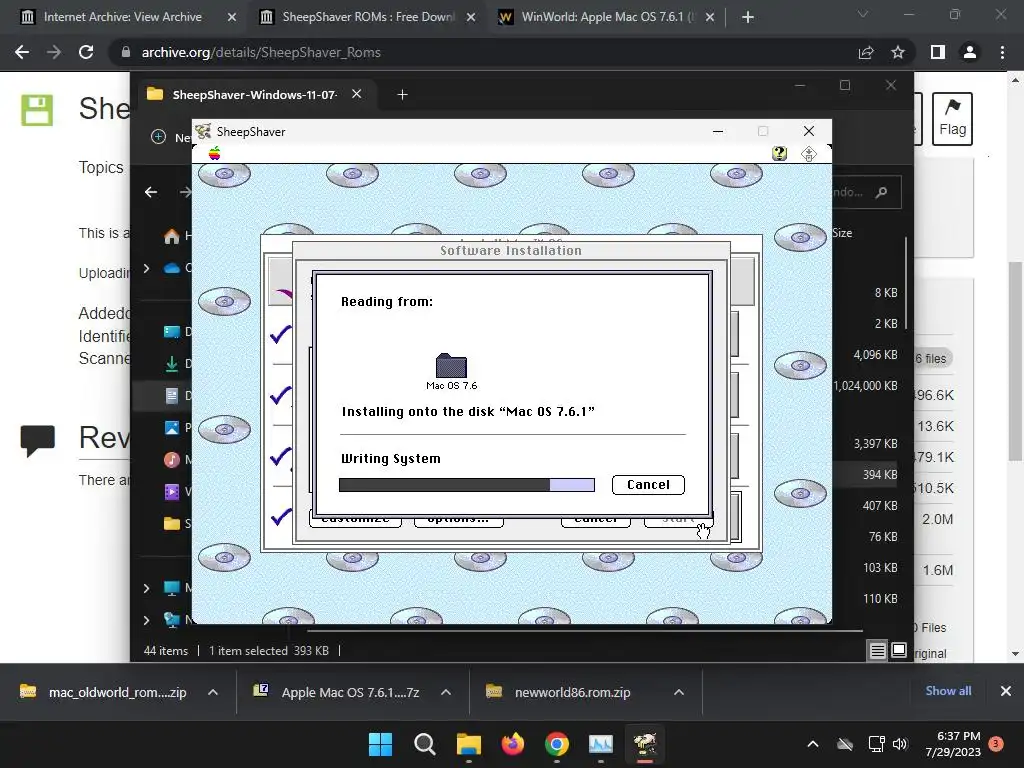This screenshot has height=768, width=1024.
Task: Open clock and notifications at 6:37 PM
Action: (953, 744)
